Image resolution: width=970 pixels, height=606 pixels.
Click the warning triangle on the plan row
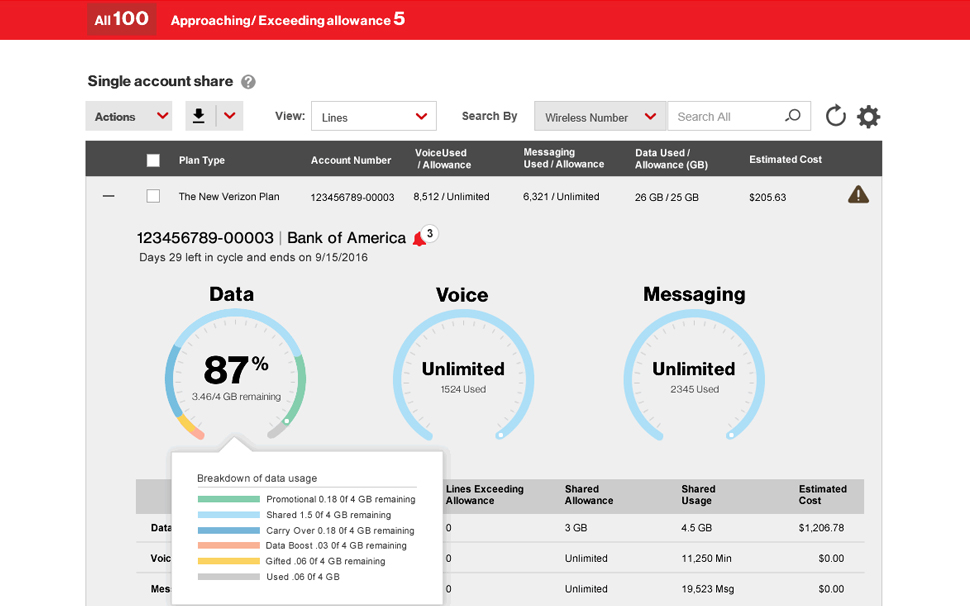pyautogui.click(x=858, y=195)
